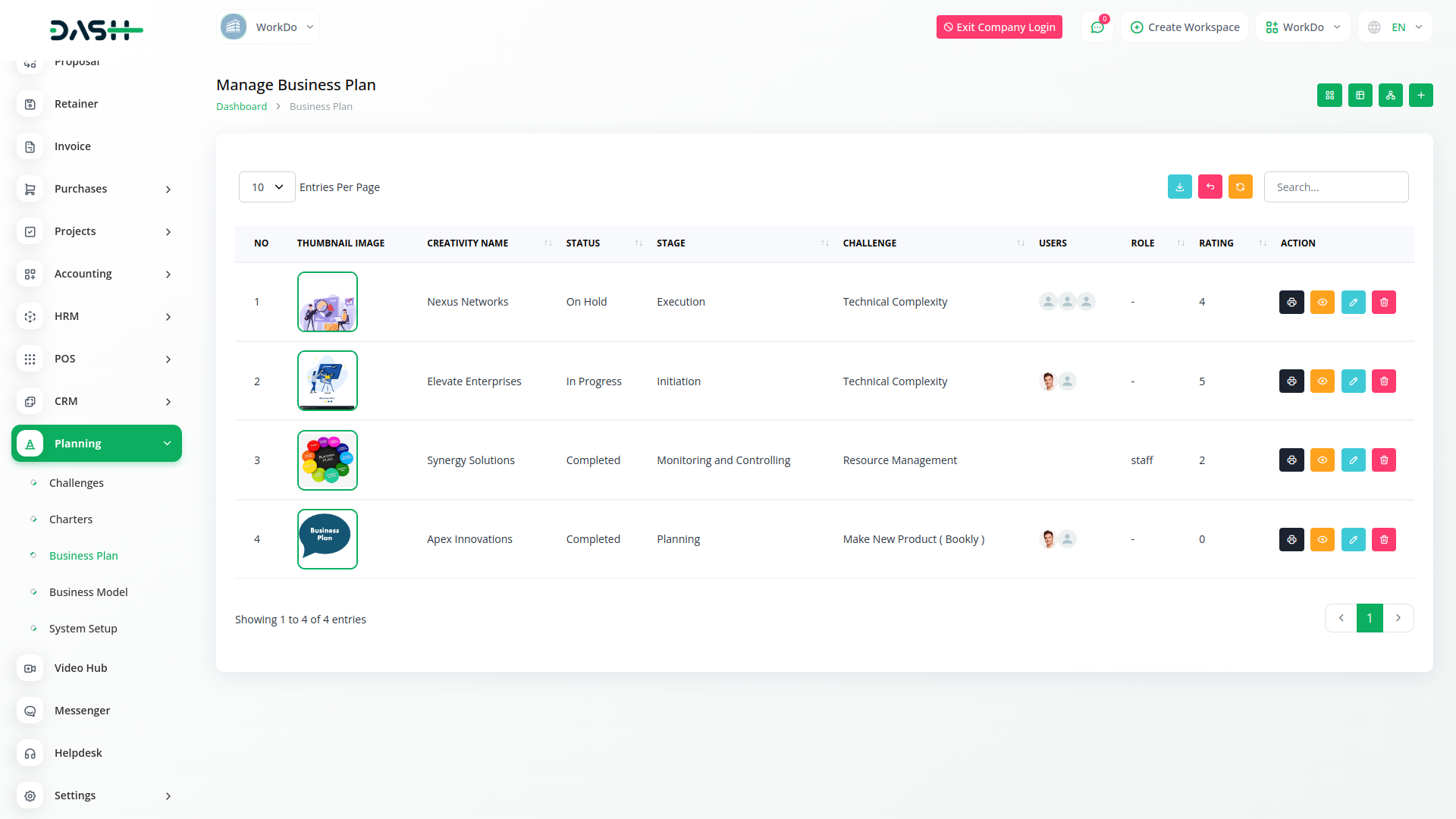This screenshot has height=819, width=1456.
Task: Print the Nexus Networks business plan
Action: click(1291, 303)
